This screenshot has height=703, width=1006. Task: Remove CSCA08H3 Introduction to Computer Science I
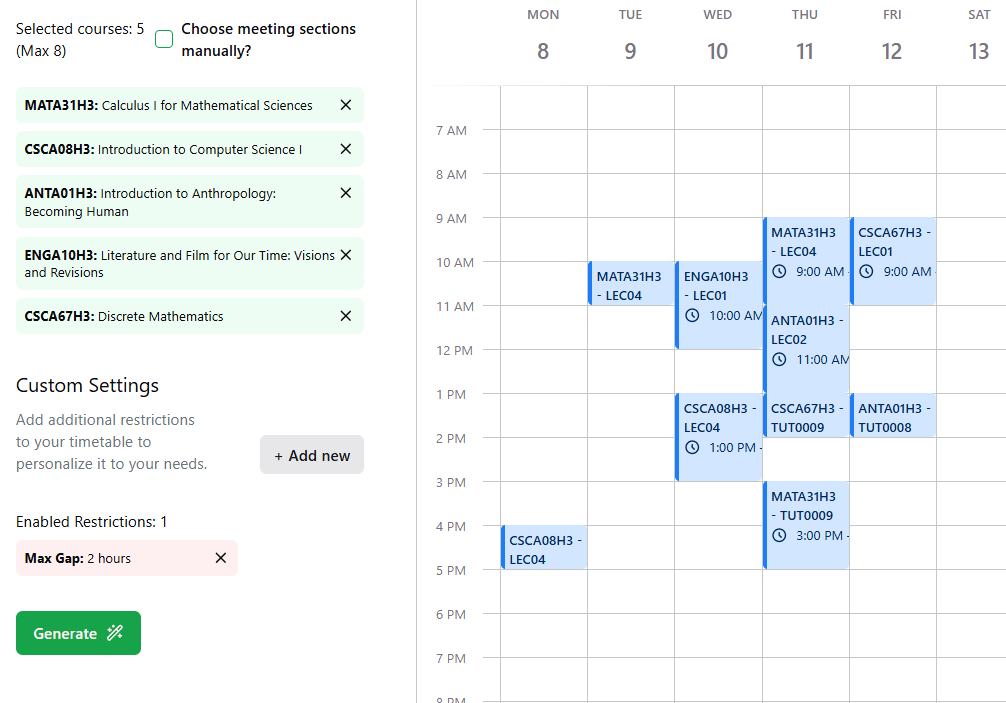coord(345,149)
